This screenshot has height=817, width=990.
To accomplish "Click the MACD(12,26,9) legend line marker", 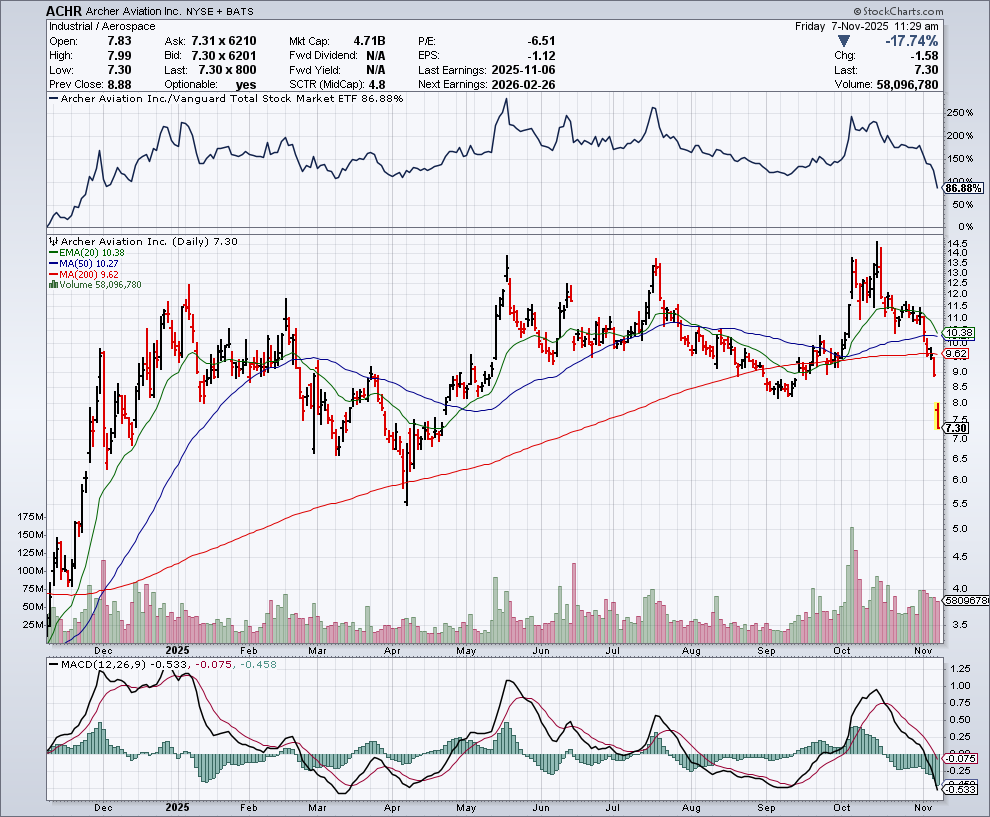I will click(54, 663).
